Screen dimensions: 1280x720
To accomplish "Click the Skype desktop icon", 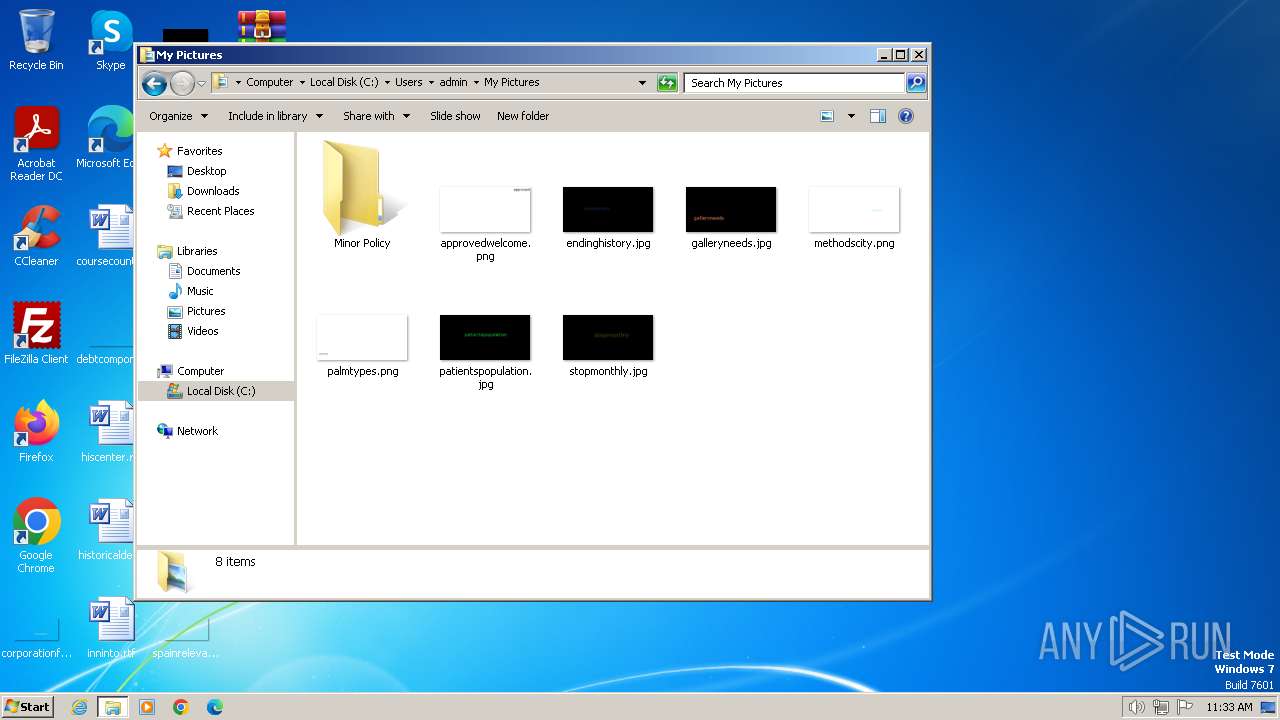I will [x=111, y=40].
